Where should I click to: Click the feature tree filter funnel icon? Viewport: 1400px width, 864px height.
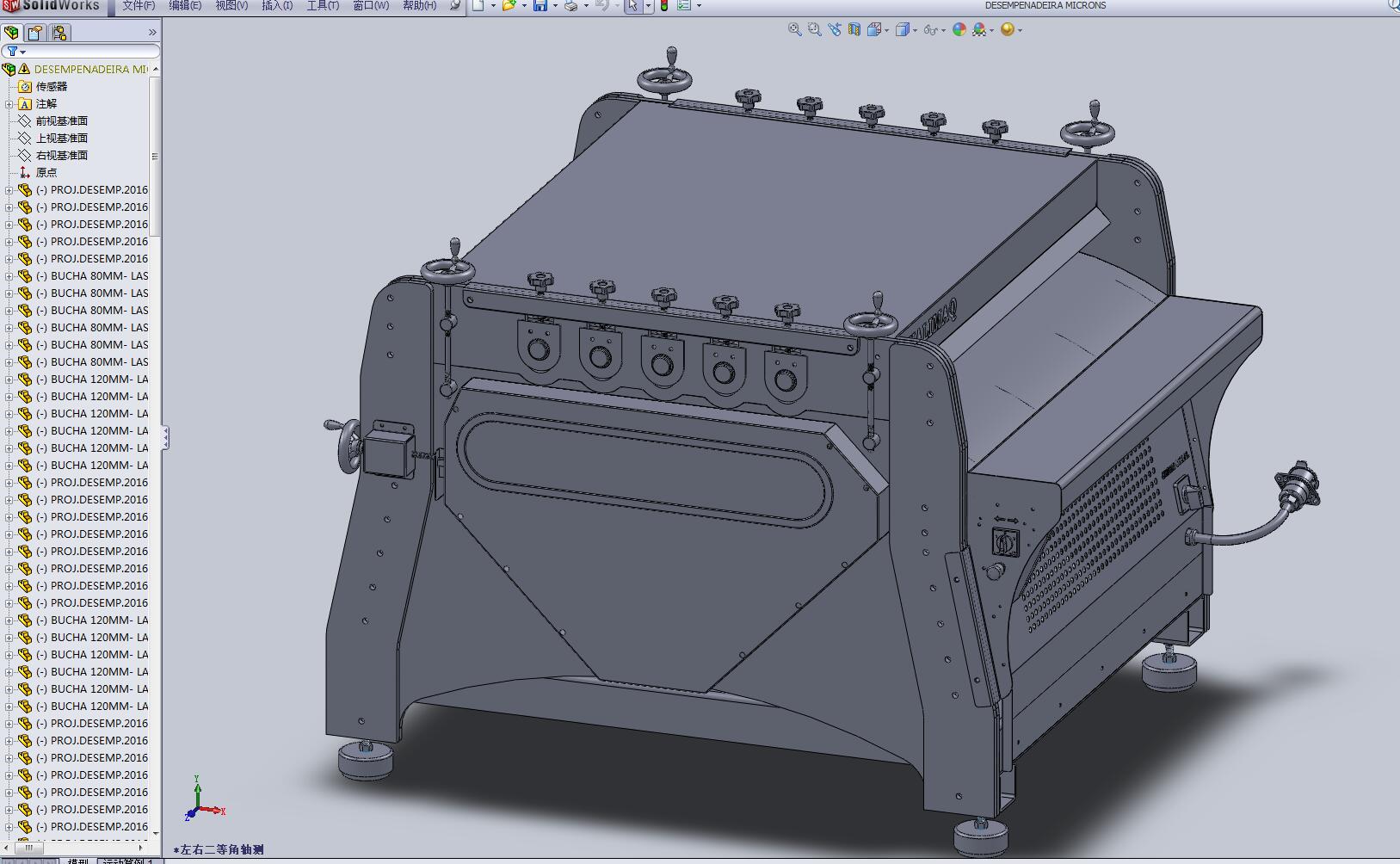(12, 52)
